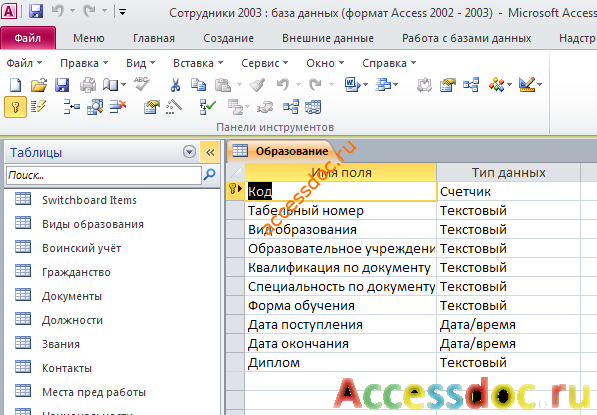This screenshot has width=597, height=415.
Task: Open the Switchboard Items table
Action: 89,200
